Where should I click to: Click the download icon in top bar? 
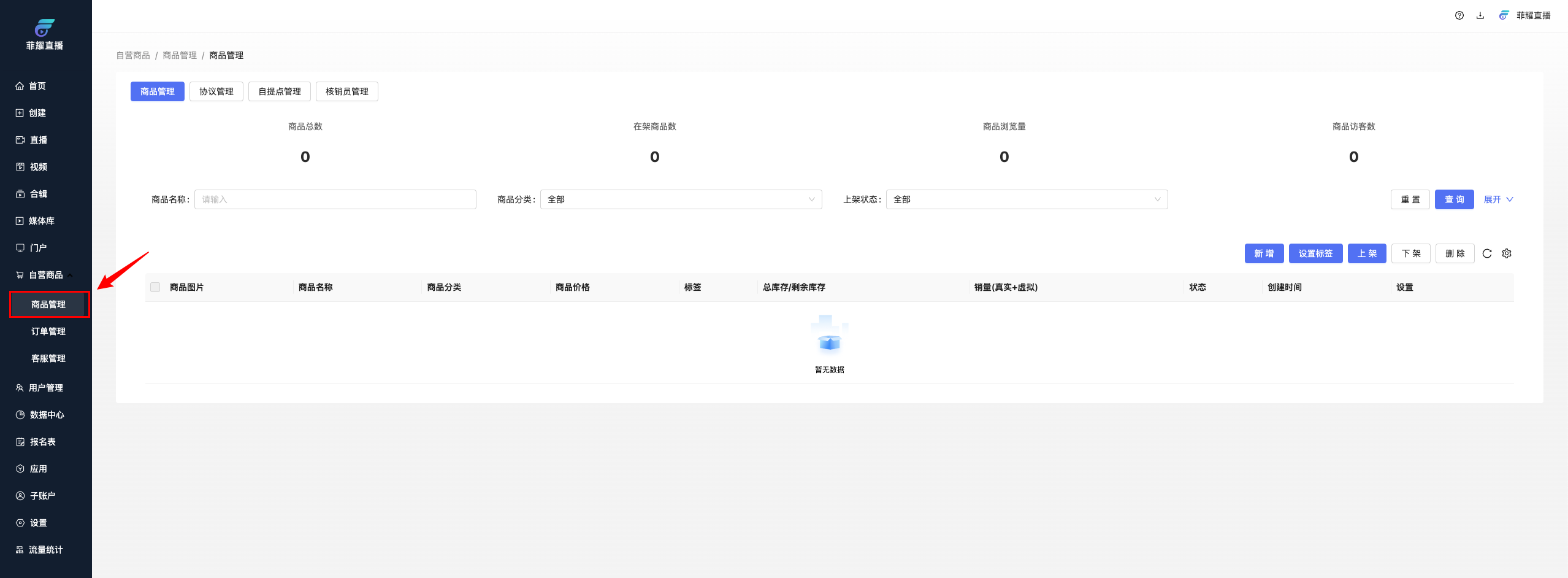(1480, 15)
